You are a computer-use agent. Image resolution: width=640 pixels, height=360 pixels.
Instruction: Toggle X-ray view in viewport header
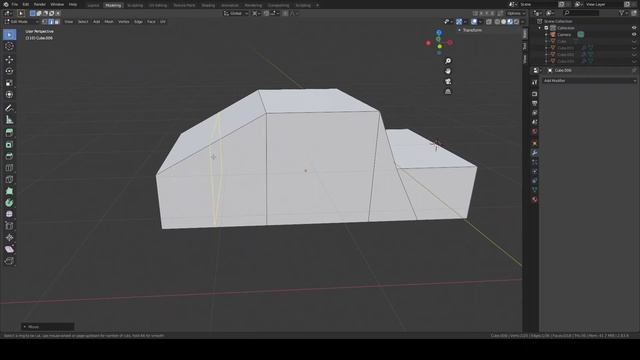(489, 22)
